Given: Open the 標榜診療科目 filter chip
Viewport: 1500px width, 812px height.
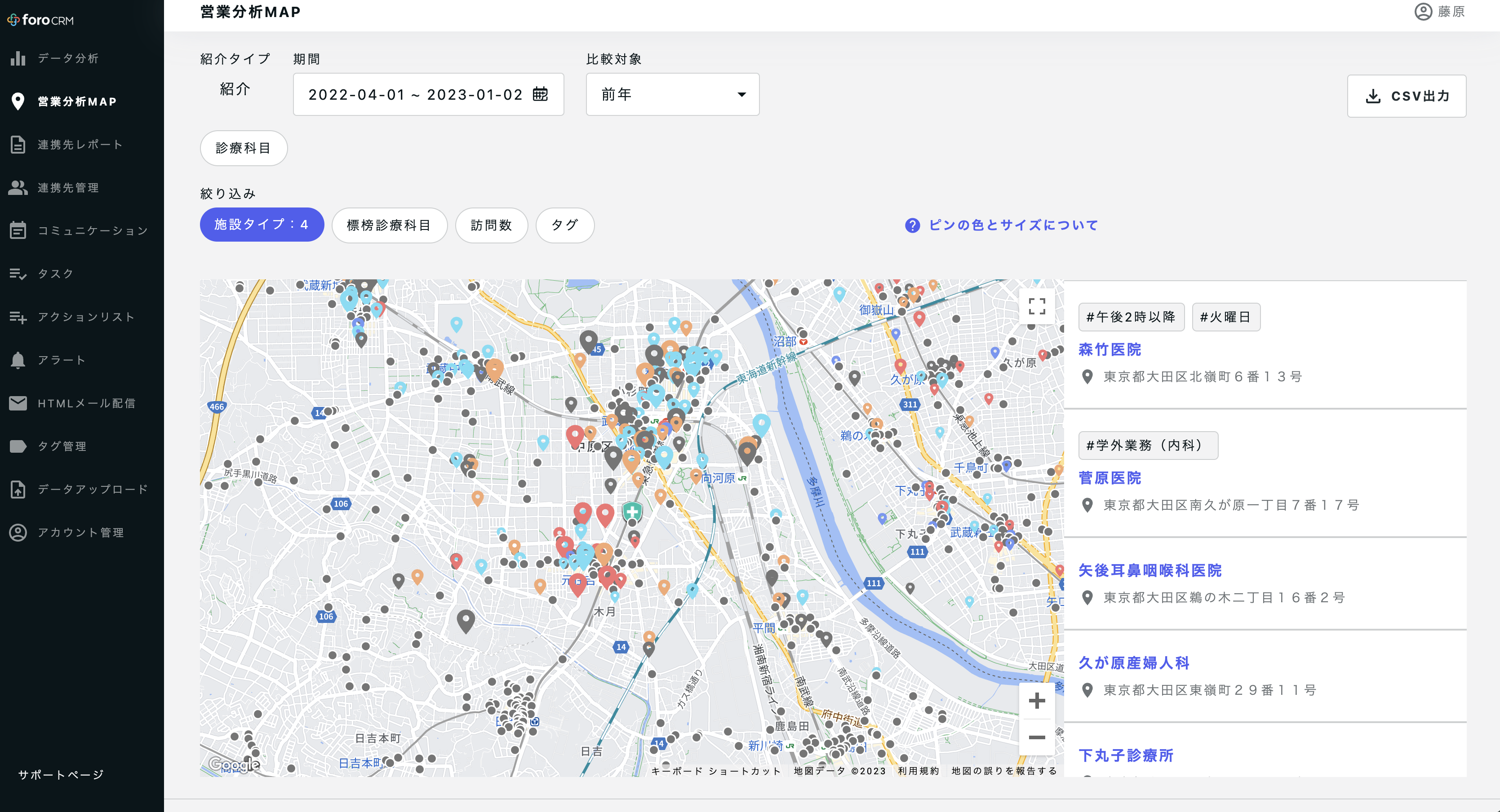Looking at the screenshot, I should (x=389, y=225).
